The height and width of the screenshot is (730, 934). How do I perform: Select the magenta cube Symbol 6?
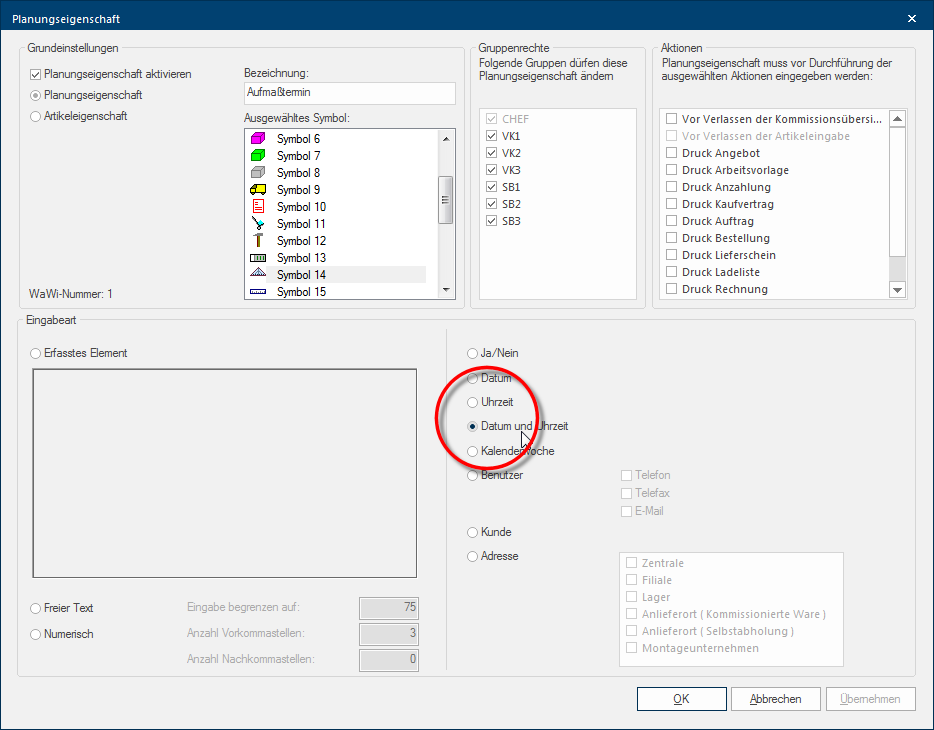click(x=298, y=139)
